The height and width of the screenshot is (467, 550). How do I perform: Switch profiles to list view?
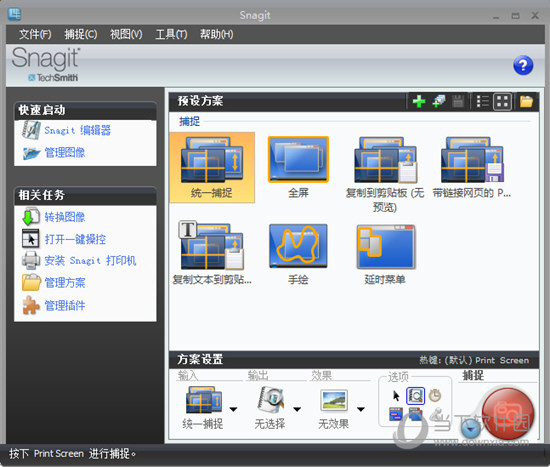click(483, 102)
